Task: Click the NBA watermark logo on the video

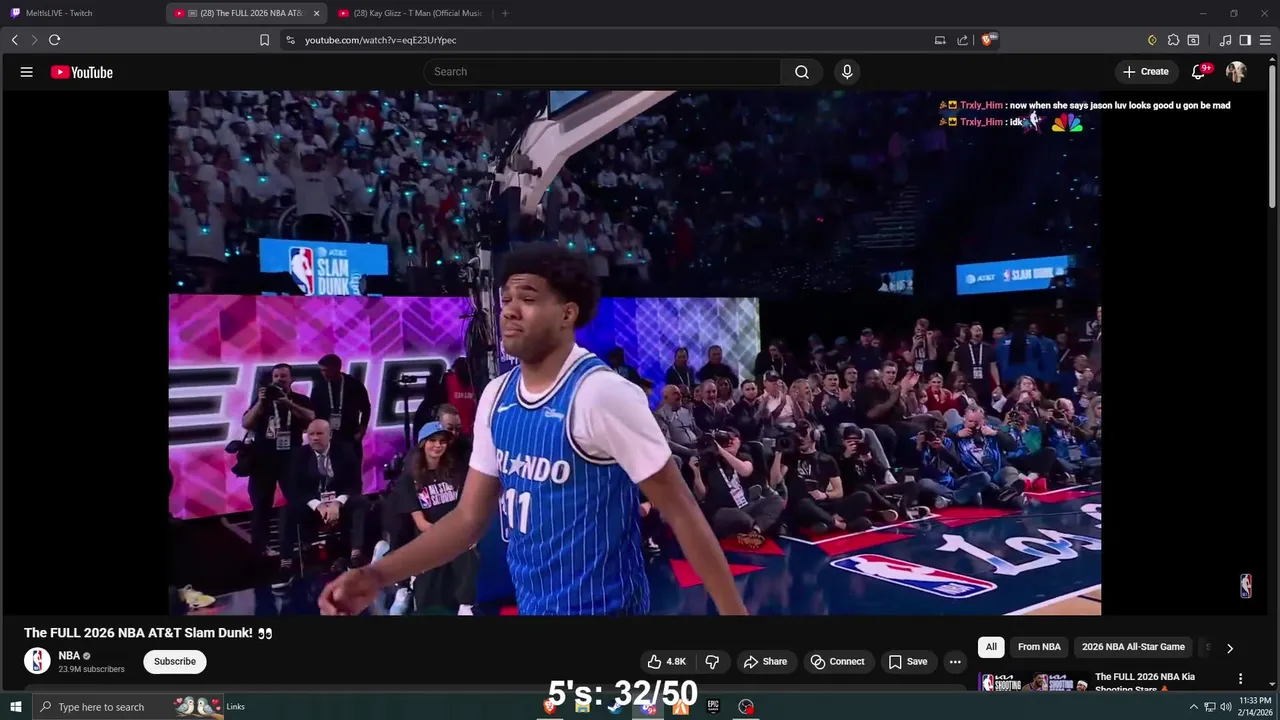Action: tap(1246, 586)
